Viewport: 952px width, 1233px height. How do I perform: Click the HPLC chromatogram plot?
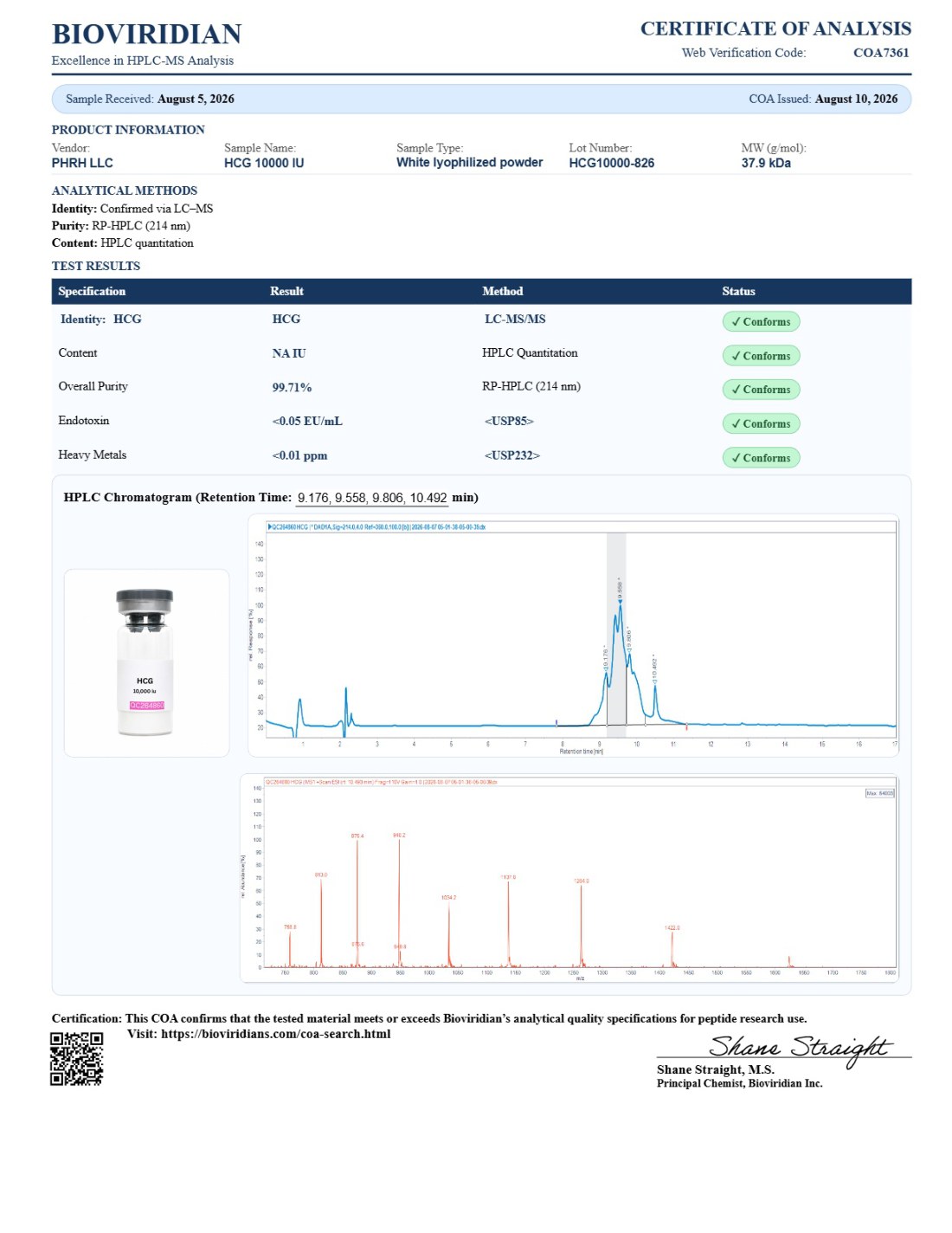pos(574,636)
